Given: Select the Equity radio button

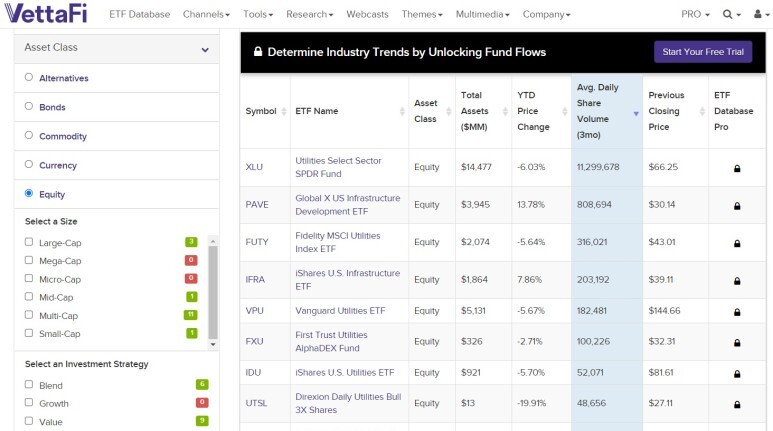Looking at the screenshot, I should [x=29, y=193].
